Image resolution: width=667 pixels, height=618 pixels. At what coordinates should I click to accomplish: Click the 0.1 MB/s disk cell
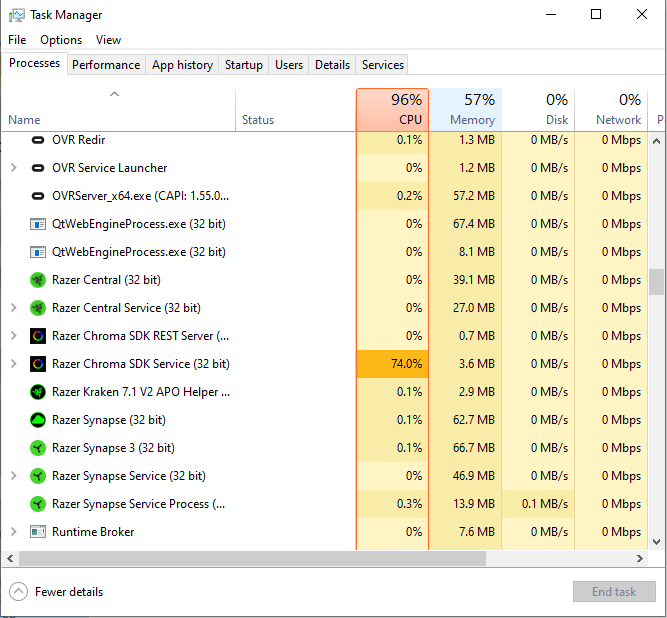[538, 504]
